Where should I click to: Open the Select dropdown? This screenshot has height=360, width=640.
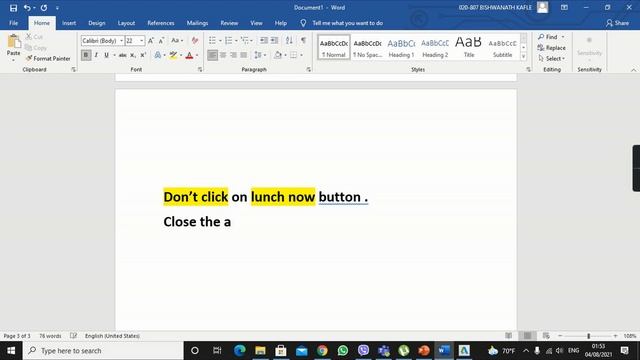pos(551,59)
